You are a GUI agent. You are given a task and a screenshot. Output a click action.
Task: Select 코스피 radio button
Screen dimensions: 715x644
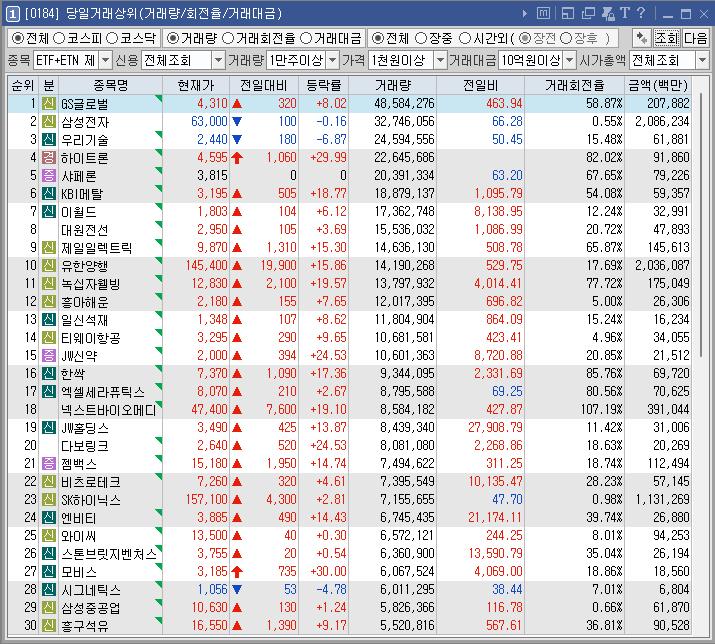point(59,38)
